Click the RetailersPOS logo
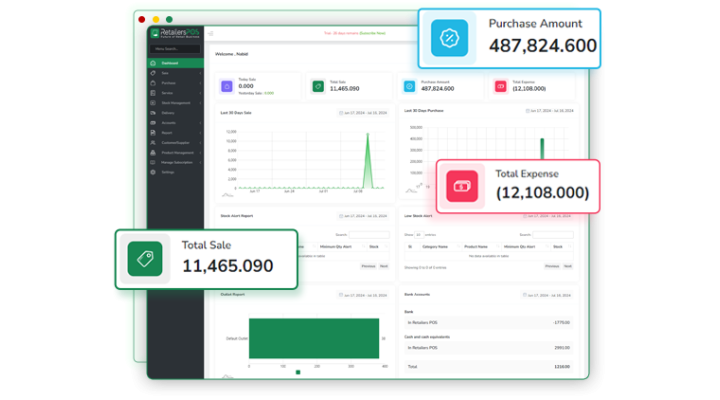The height and width of the screenshot is (400, 720). [x=175, y=33]
